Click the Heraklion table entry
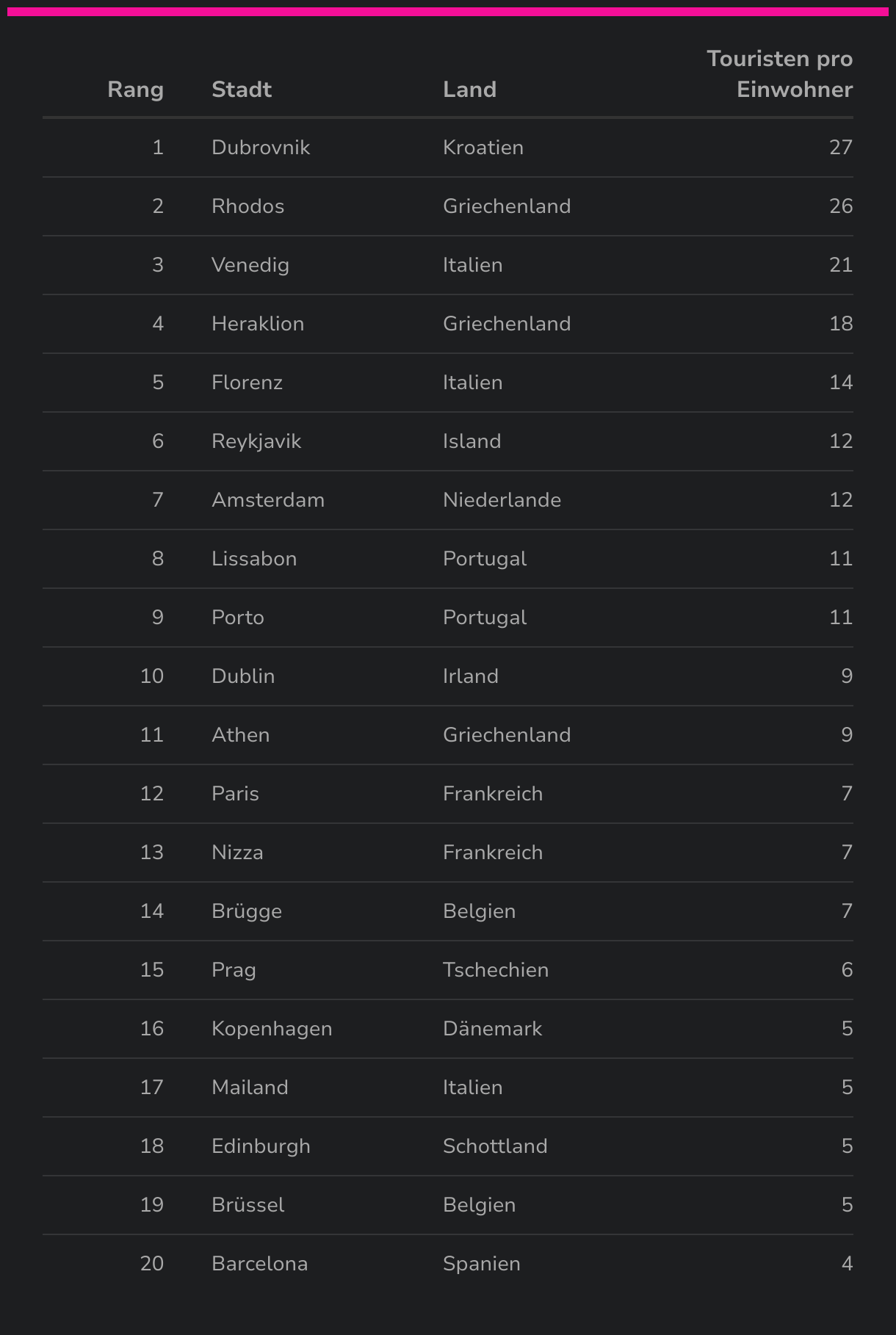Screen dimensions: 896x1335 click(258, 324)
